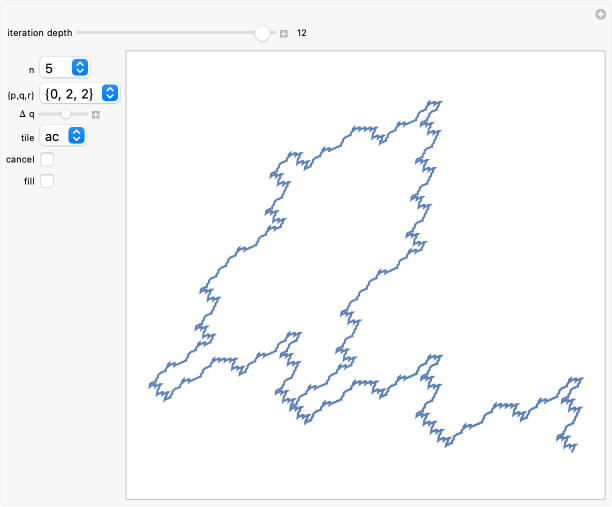This screenshot has width=612, height=507.
Task: Click the iteration depth value 12
Action: (x=301, y=33)
